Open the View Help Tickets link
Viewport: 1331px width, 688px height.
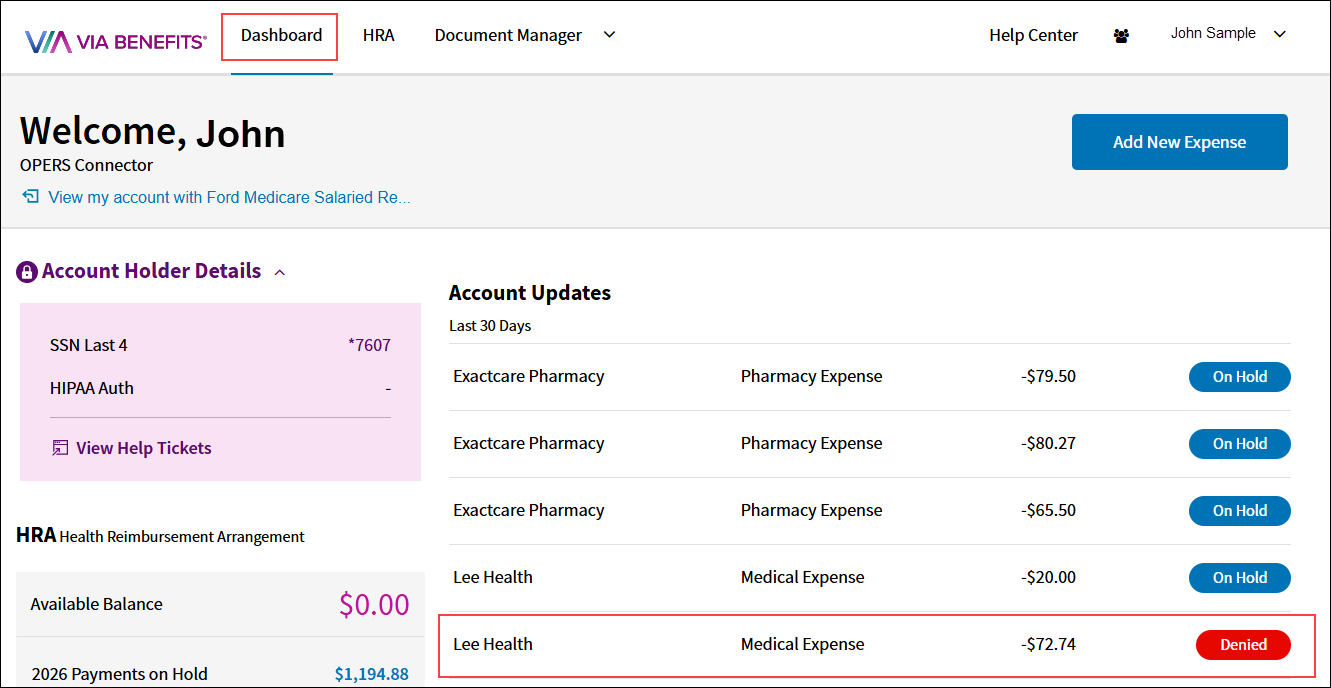point(143,448)
